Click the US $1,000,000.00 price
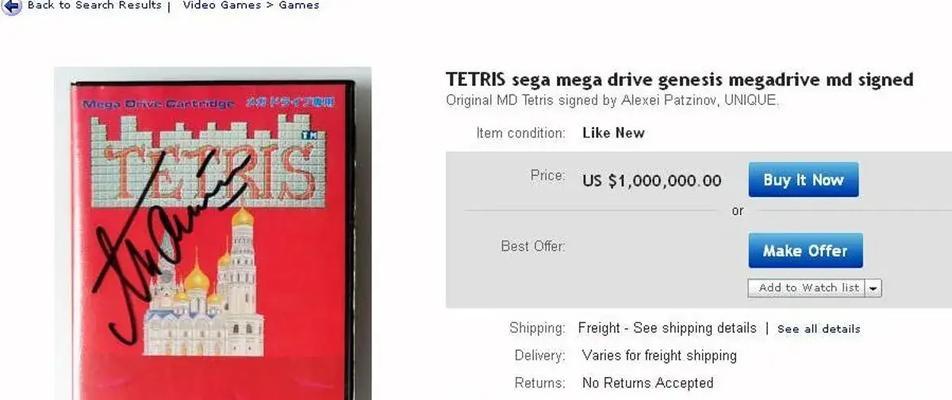This screenshot has height=400, width=952. 651,181
